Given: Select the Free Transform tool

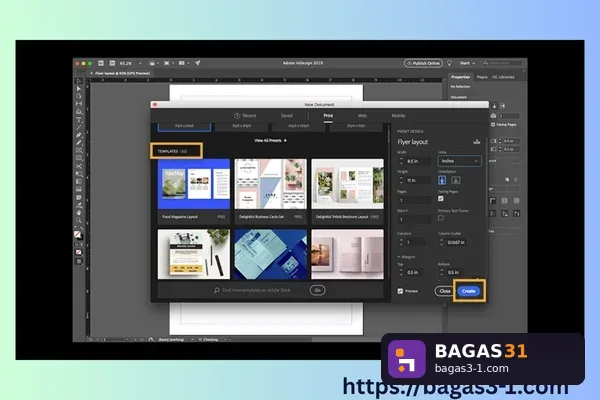Looking at the screenshot, I should pos(79,174).
